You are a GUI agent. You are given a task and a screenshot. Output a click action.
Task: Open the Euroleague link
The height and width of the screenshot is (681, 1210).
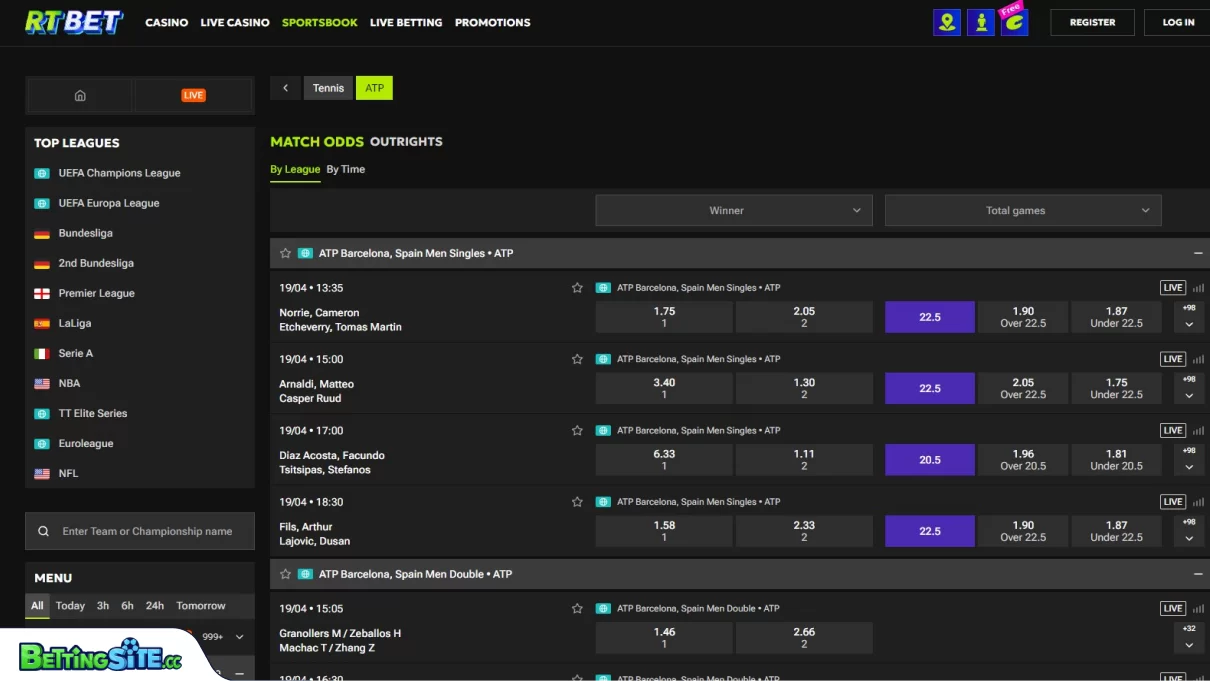(x=86, y=444)
